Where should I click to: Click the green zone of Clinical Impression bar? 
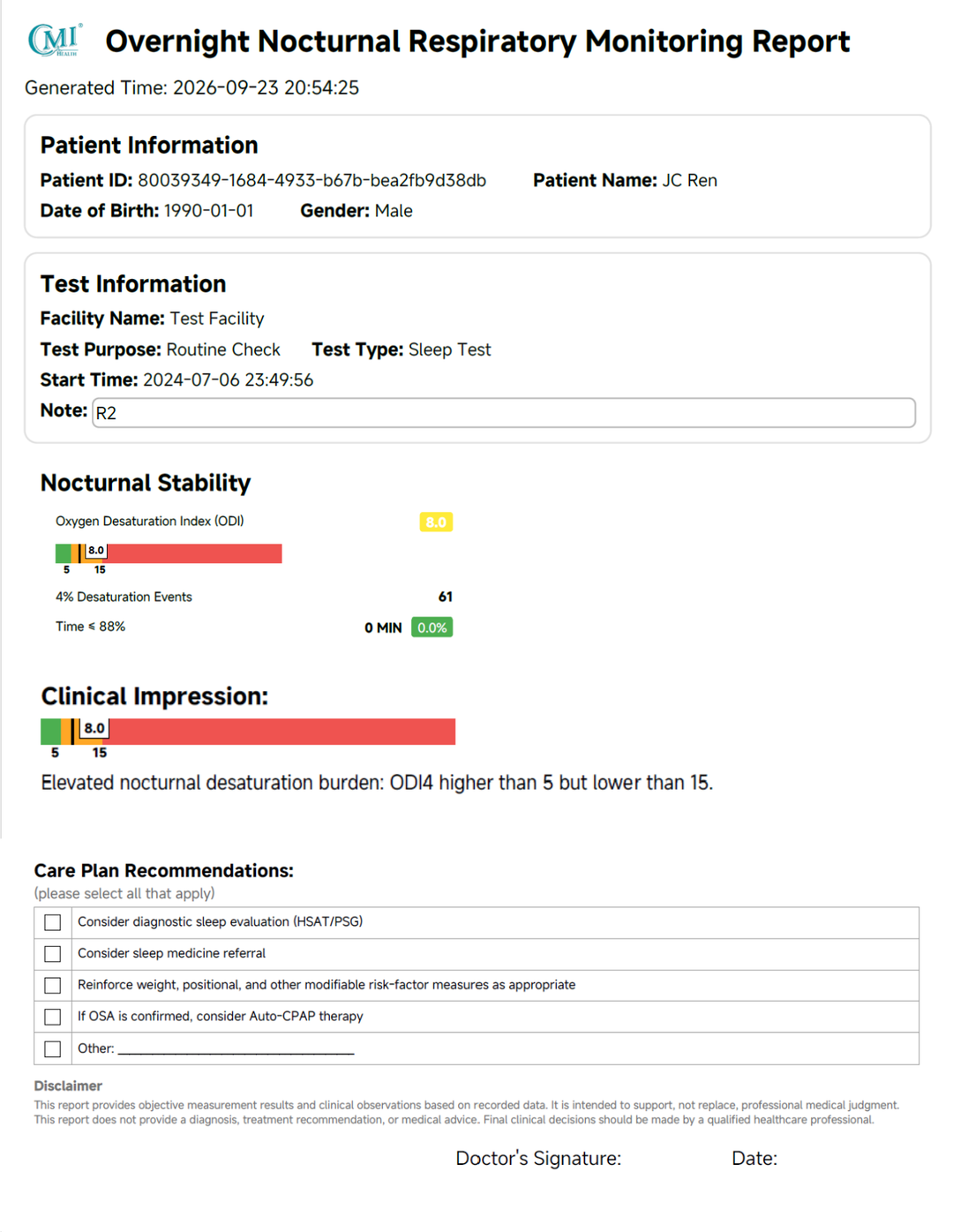(x=51, y=732)
